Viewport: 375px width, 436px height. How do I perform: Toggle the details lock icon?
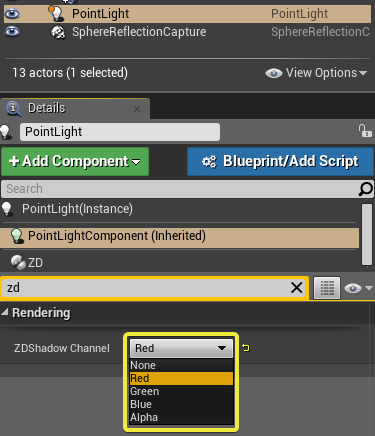coord(365,130)
